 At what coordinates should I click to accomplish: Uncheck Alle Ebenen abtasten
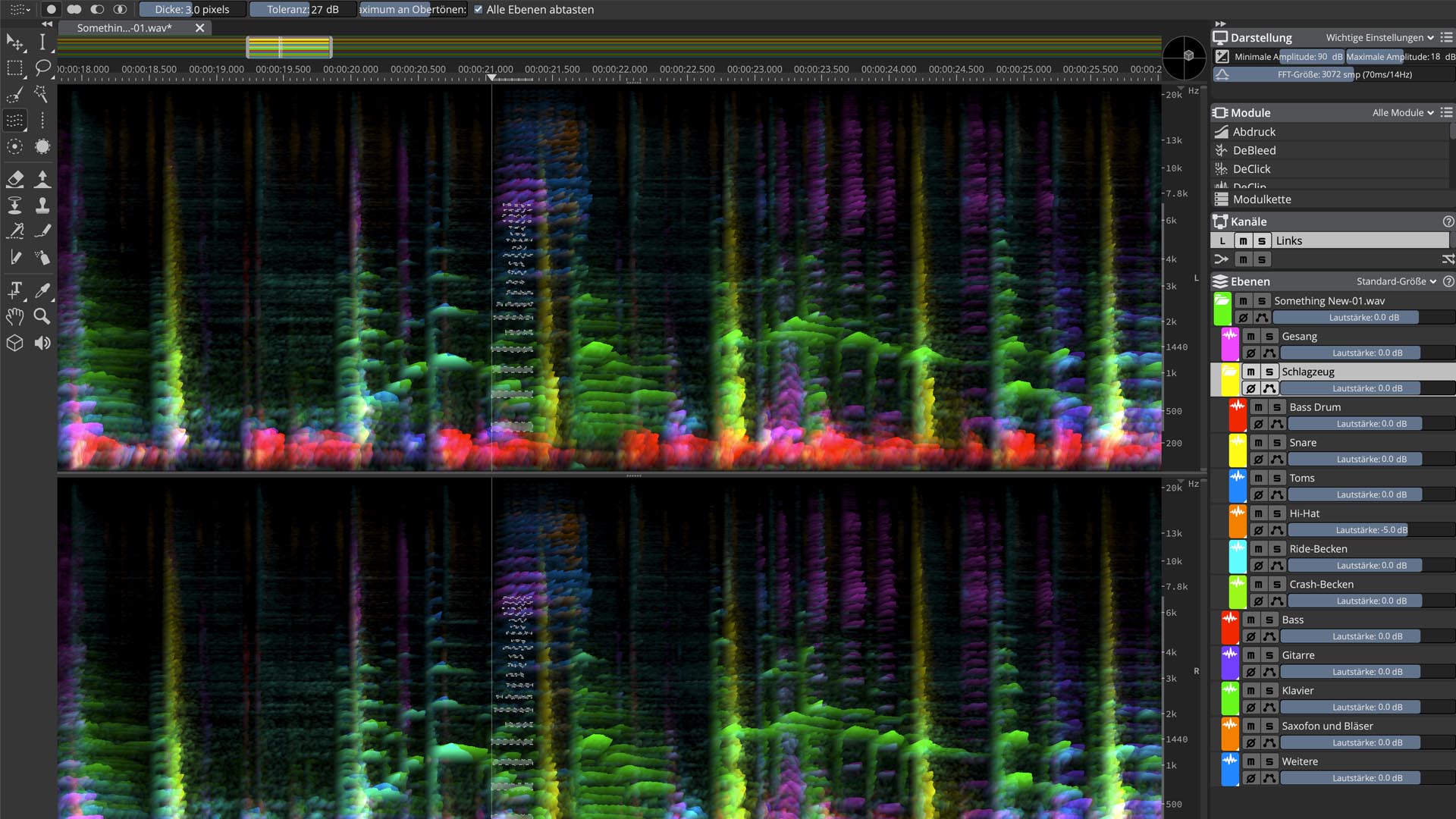point(479,10)
